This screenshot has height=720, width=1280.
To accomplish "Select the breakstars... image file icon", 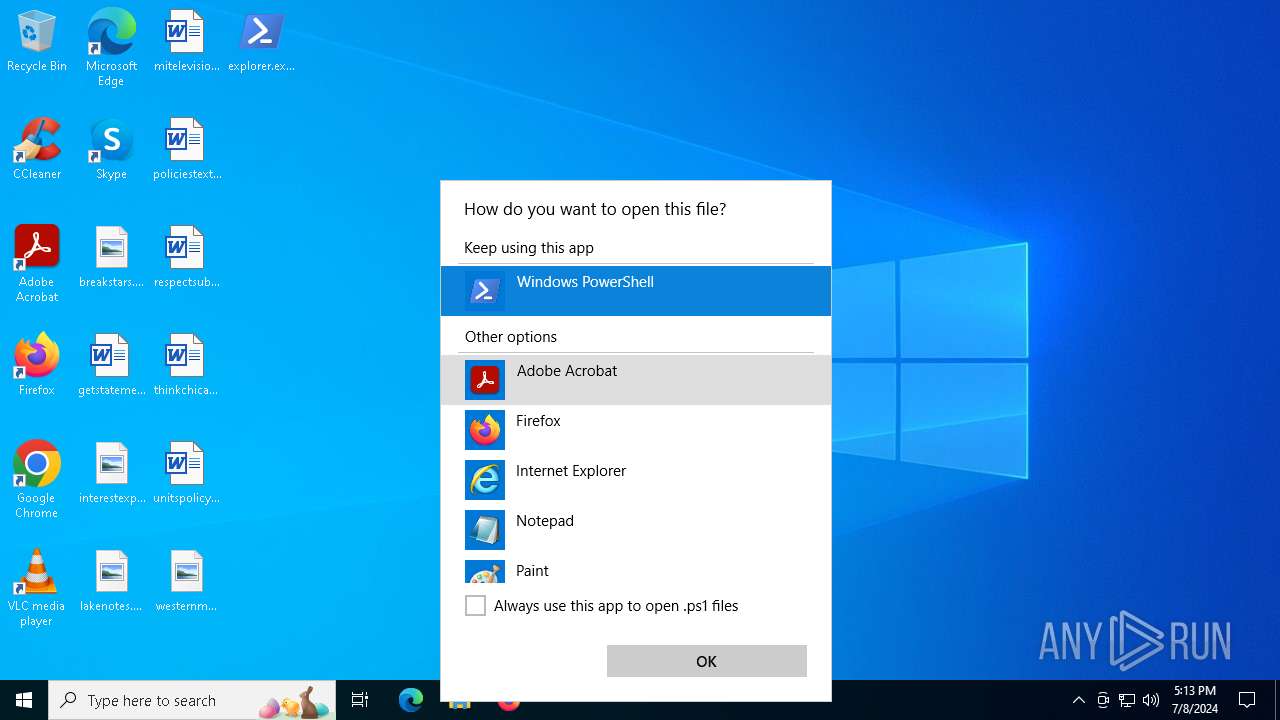I will tap(111, 258).
